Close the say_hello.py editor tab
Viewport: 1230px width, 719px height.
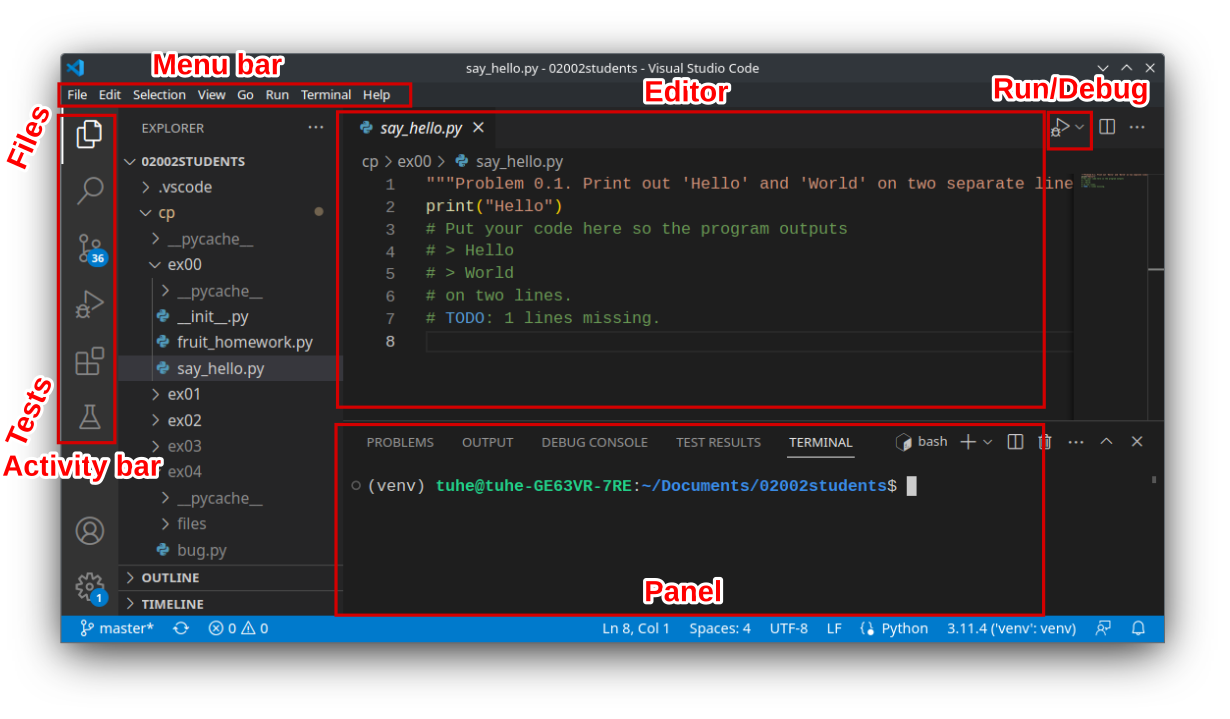coord(478,127)
